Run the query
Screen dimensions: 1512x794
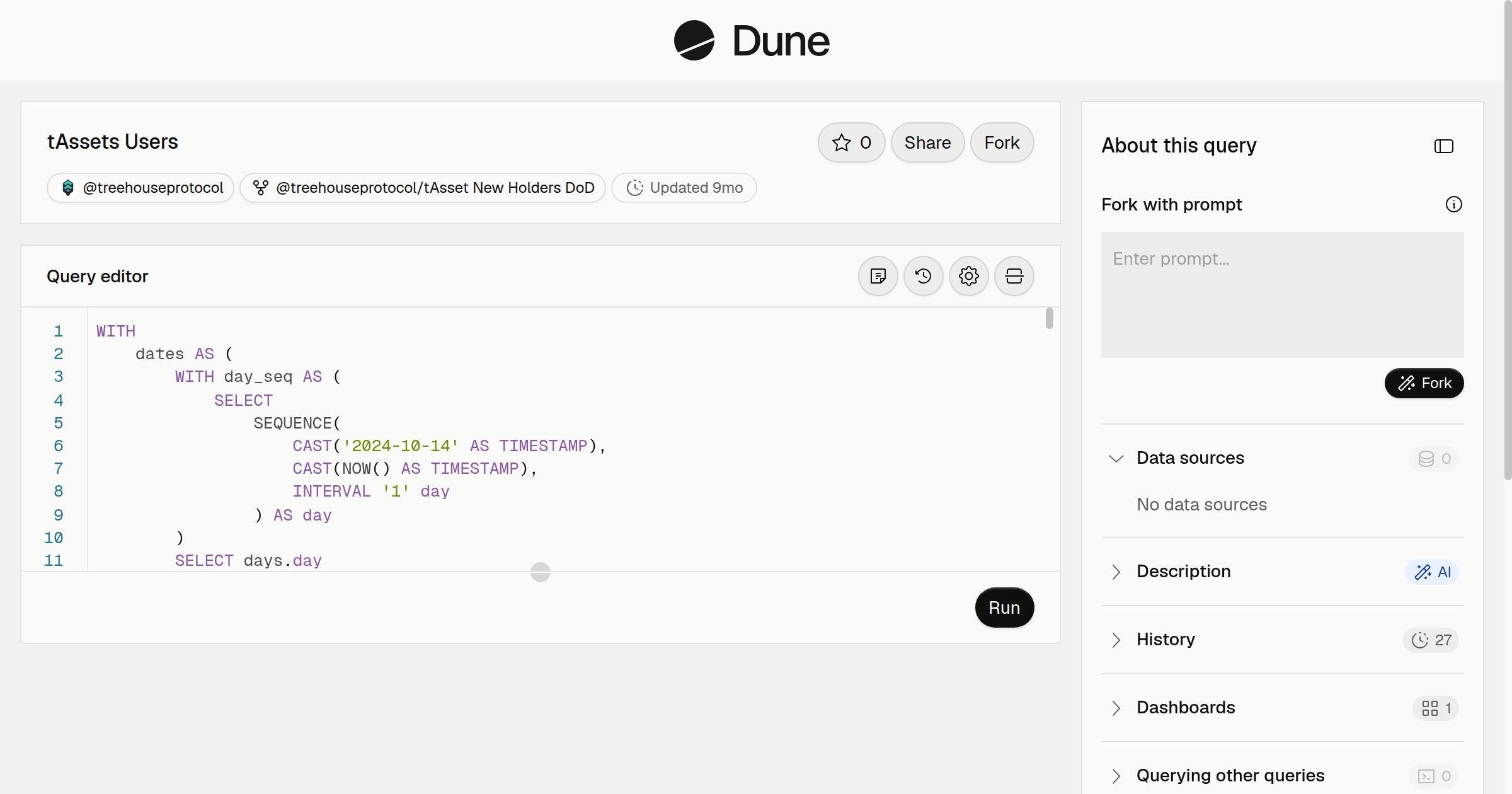(1004, 607)
